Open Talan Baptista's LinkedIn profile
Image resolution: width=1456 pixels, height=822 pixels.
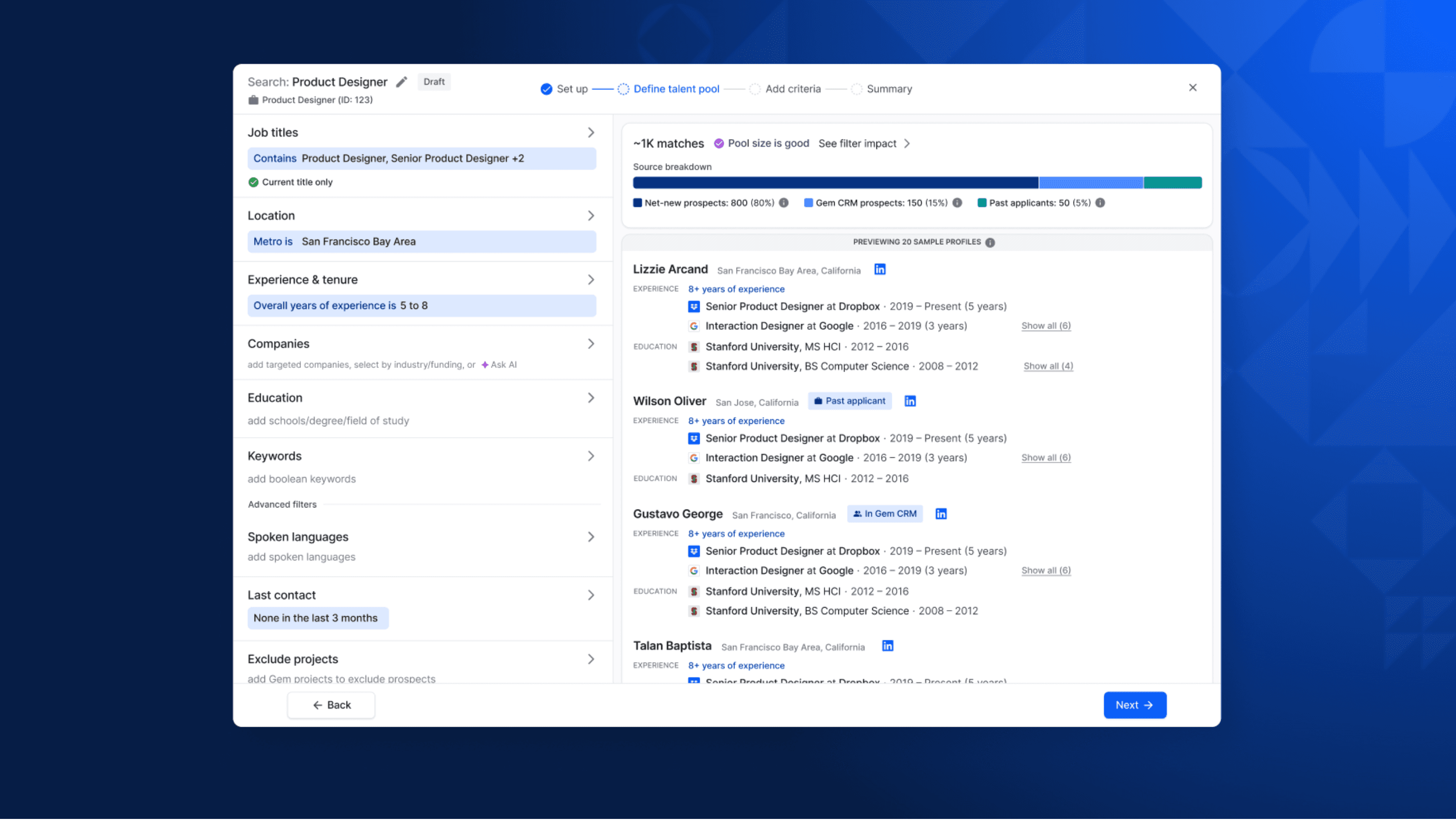pyautogui.click(x=887, y=645)
